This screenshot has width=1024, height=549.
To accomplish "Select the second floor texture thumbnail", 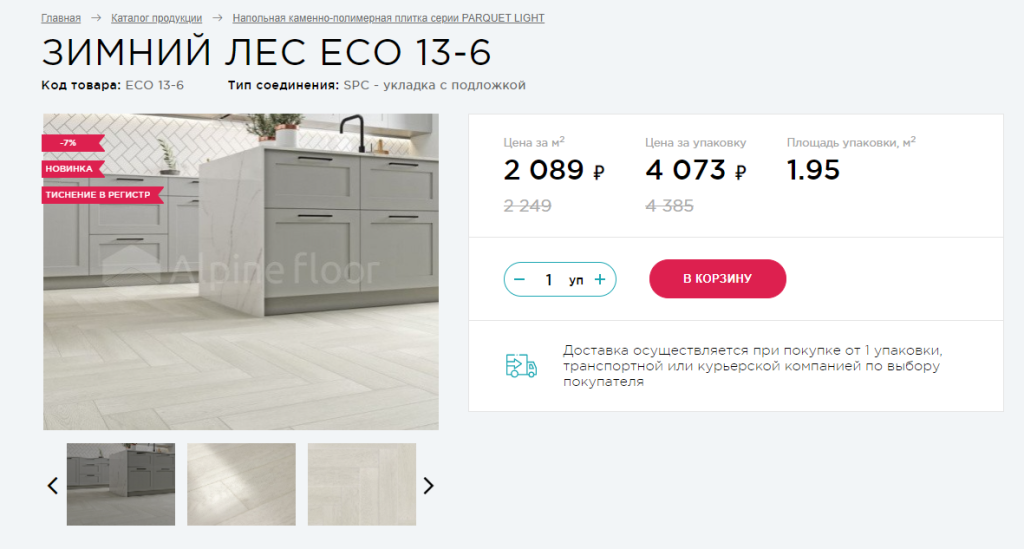I will (241, 484).
